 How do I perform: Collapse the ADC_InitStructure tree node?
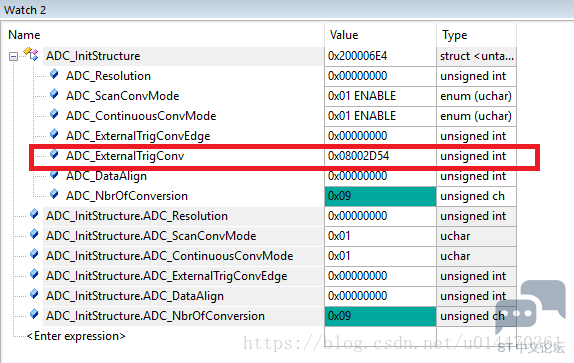tap(13, 56)
